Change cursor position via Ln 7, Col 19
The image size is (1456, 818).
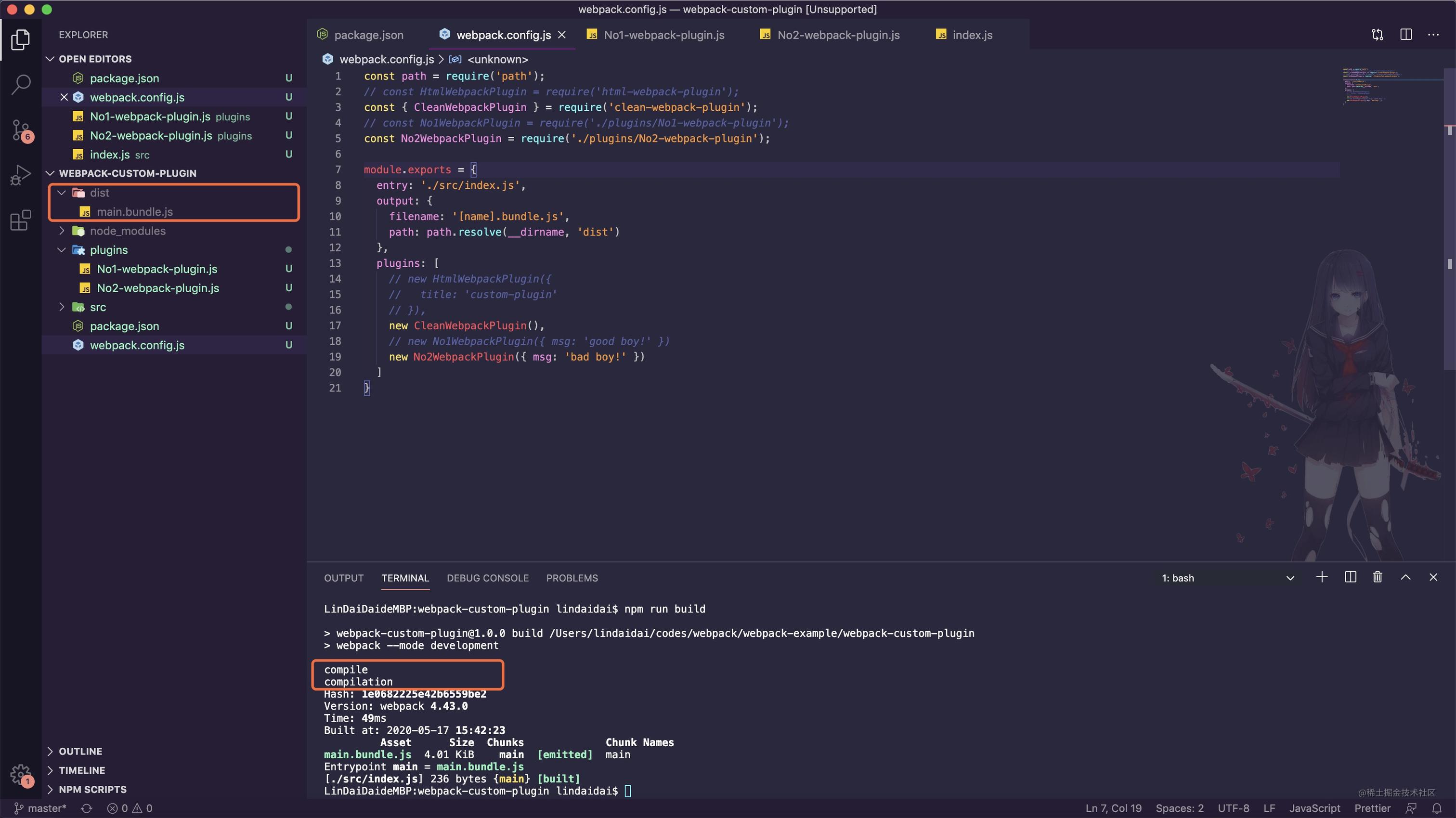tap(1113, 808)
